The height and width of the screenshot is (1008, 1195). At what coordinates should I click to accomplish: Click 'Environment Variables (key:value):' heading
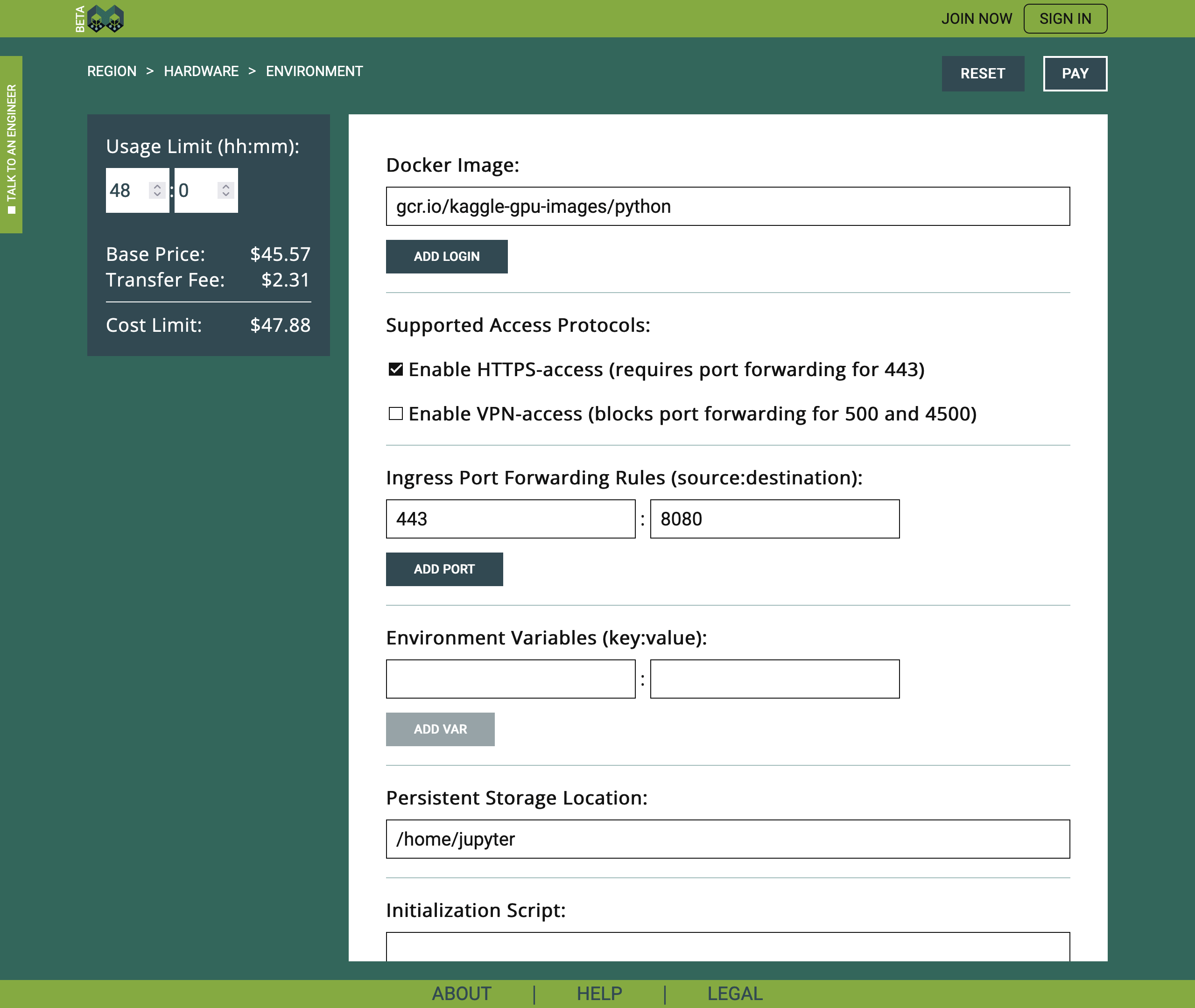coord(546,638)
